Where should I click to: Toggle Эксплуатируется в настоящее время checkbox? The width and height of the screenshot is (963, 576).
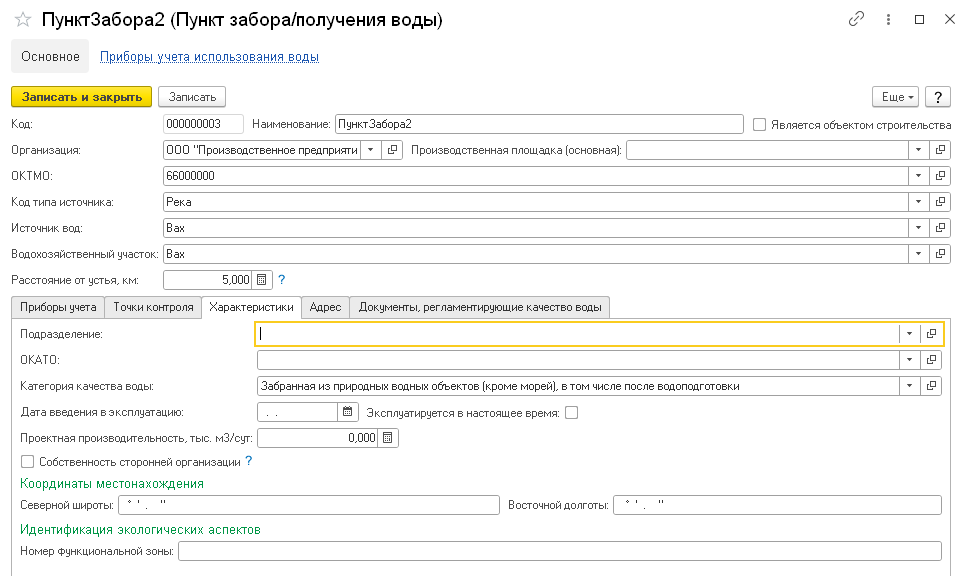572,412
